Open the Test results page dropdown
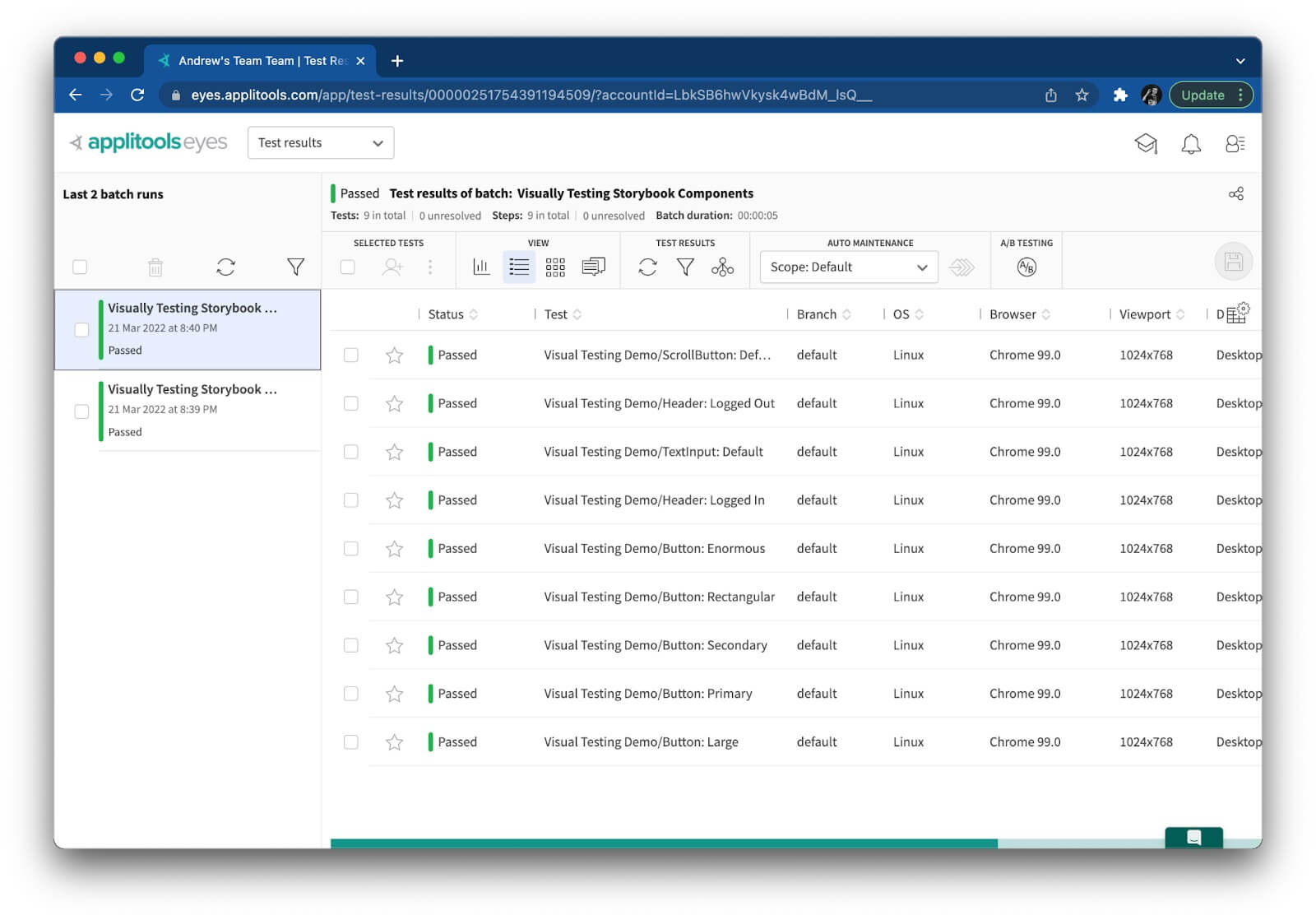The height and width of the screenshot is (920, 1316). pos(320,143)
